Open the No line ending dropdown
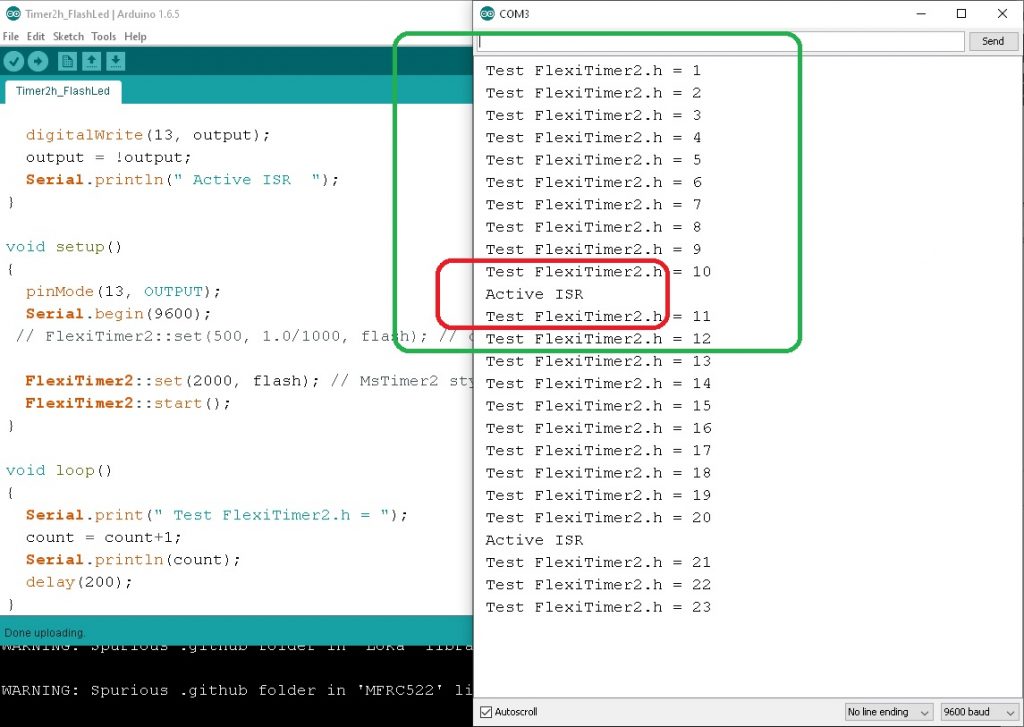This screenshot has width=1024, height=727. pos(888,712)
